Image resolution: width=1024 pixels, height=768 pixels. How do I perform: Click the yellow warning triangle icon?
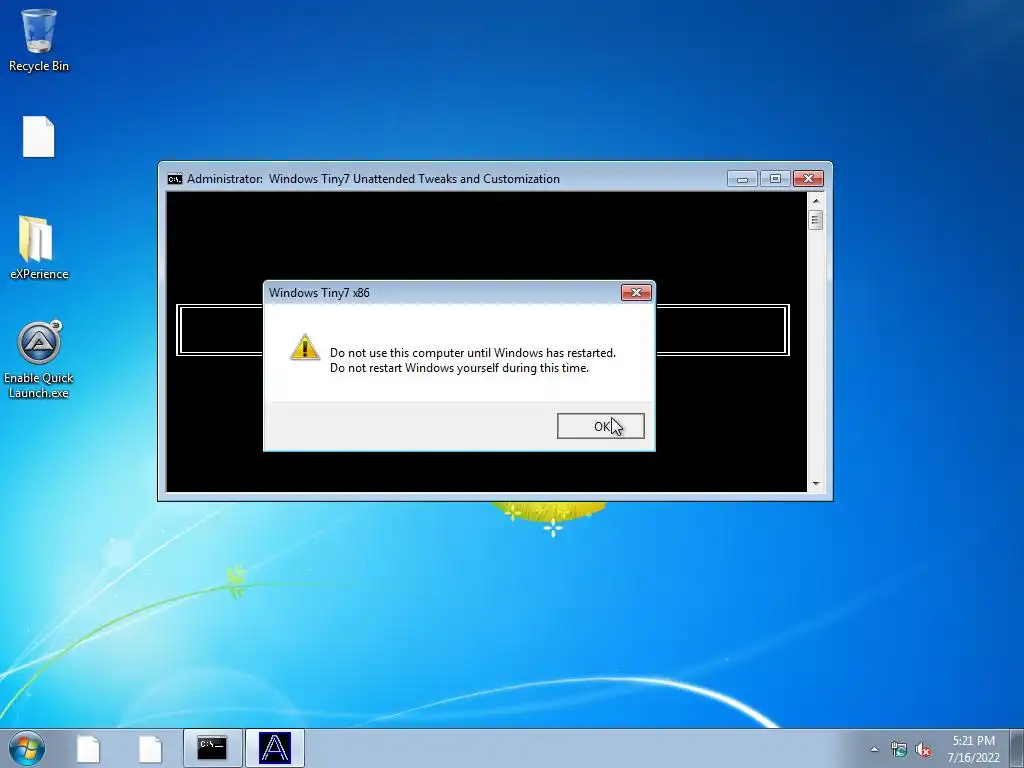[x=305, y=347]
